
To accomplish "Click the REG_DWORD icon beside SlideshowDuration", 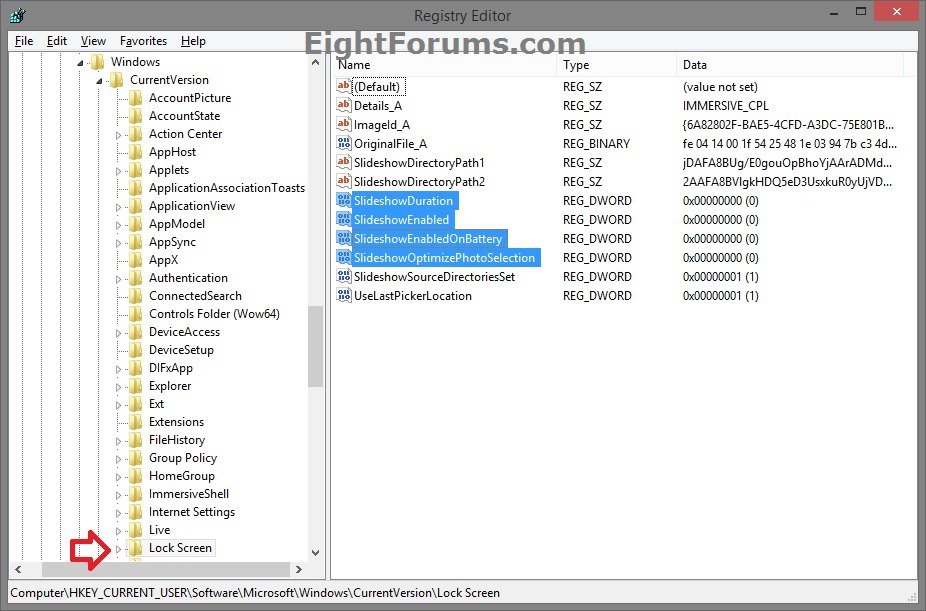I will [x=343, y=200].
